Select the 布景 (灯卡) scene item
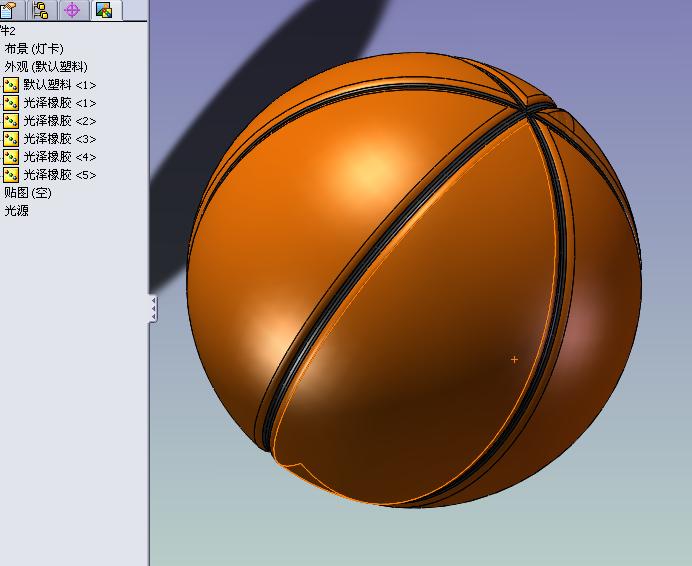The image size is (692, 566). point(34,49)
